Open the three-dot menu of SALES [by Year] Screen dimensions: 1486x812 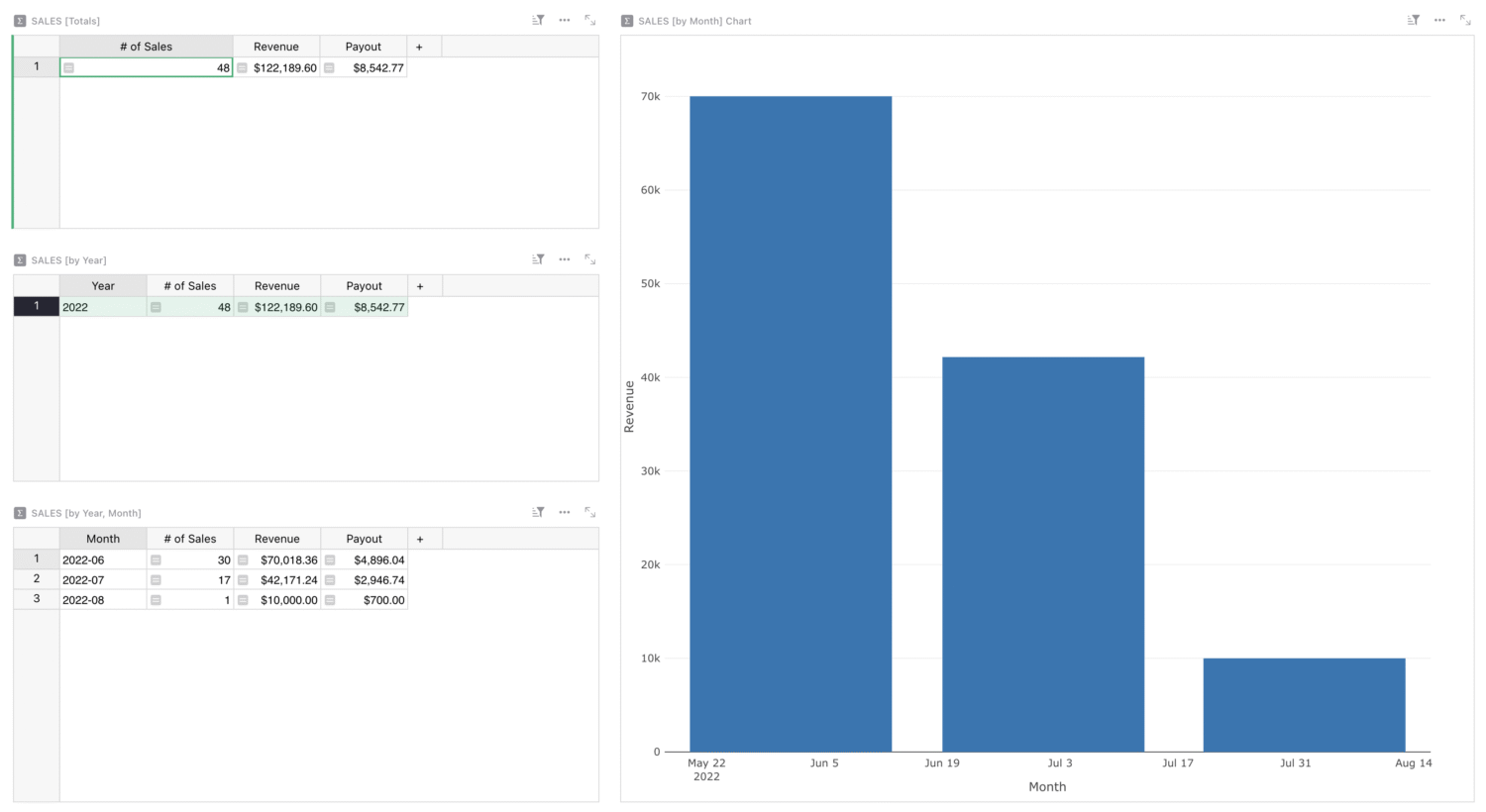(x=565, y=259)
